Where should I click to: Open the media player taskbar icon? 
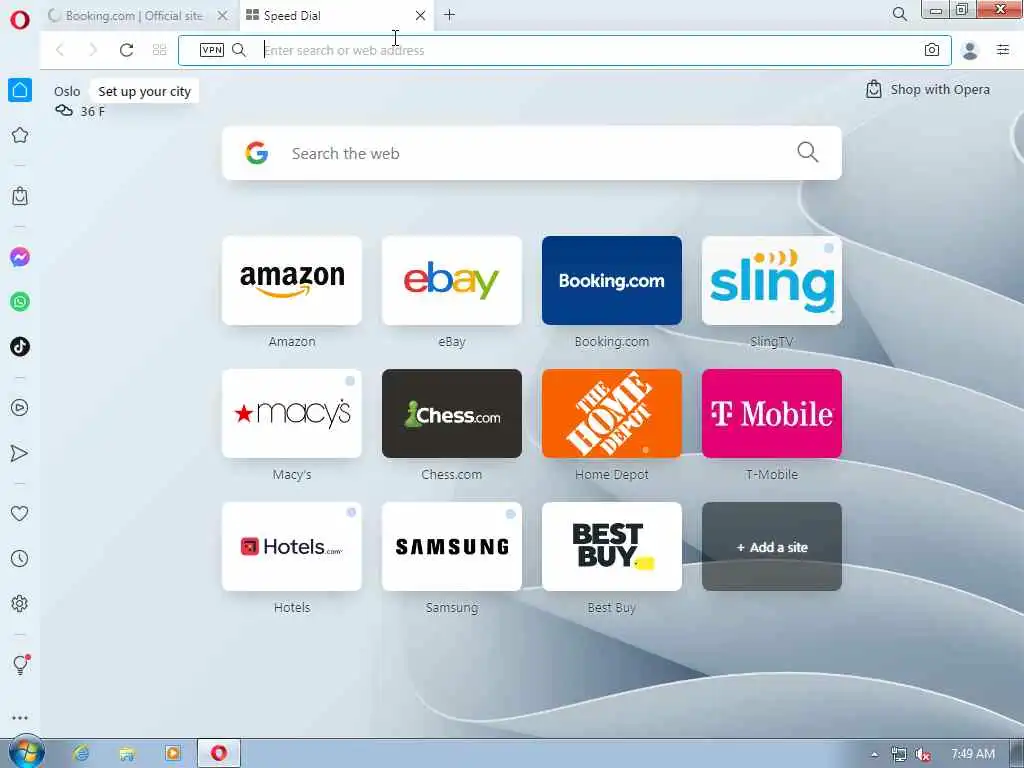173,754
